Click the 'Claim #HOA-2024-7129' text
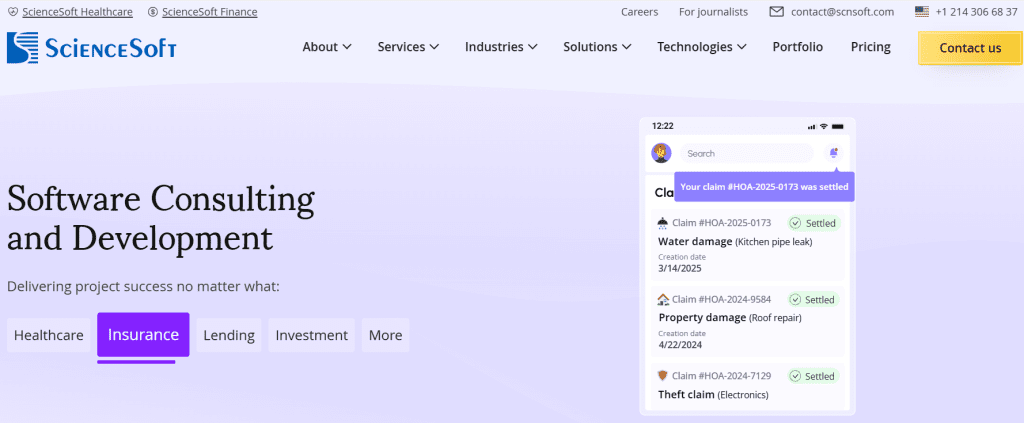 722,376
